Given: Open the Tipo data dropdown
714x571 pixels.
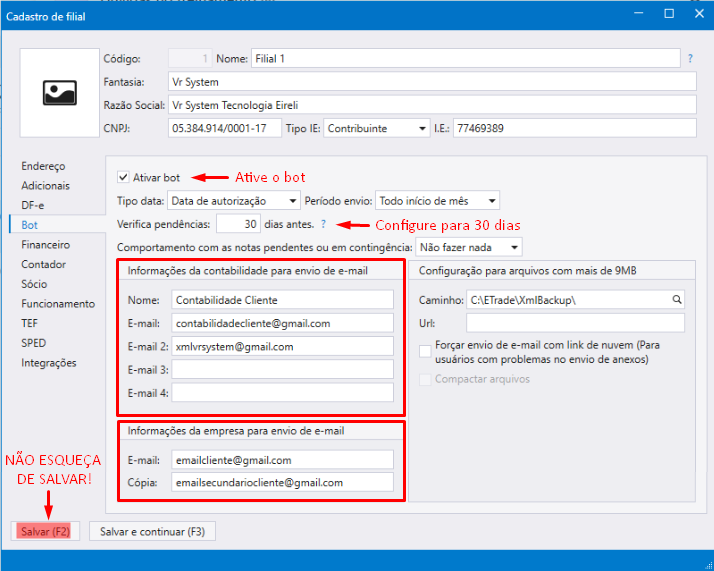Looking at the screenshot, I should coord(234,201).
